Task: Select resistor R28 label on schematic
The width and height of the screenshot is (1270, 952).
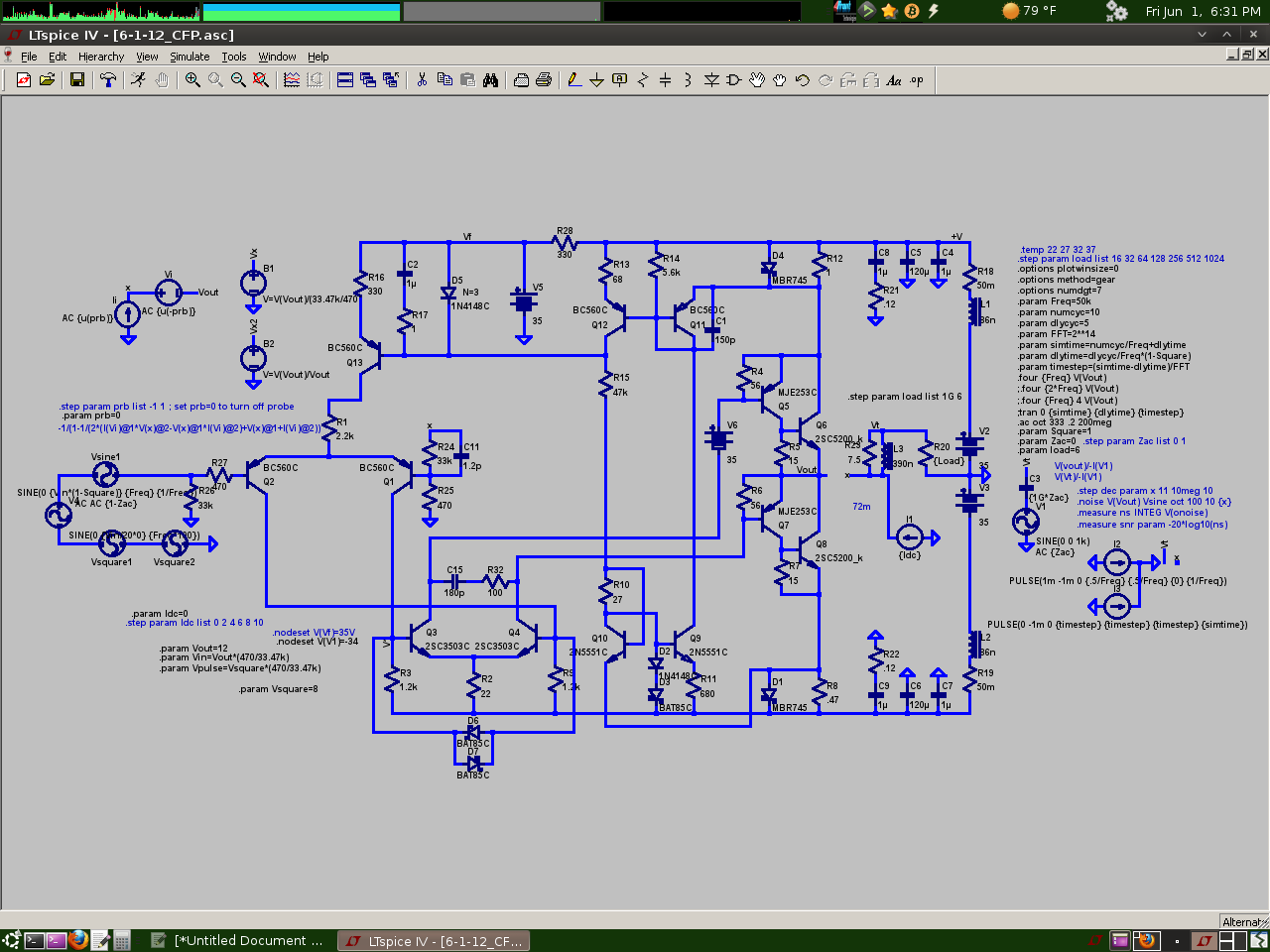Action: [x=565, y=231]
